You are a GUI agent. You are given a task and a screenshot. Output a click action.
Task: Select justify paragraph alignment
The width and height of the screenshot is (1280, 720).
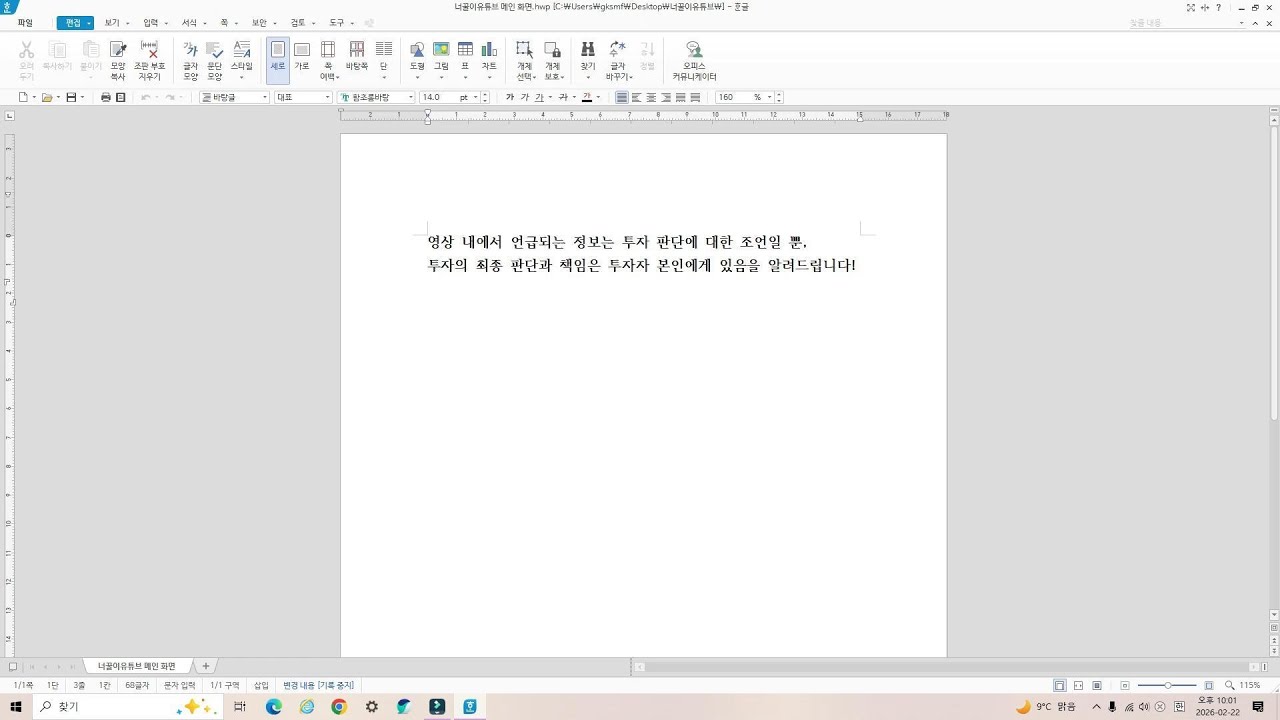coord(622,97)
